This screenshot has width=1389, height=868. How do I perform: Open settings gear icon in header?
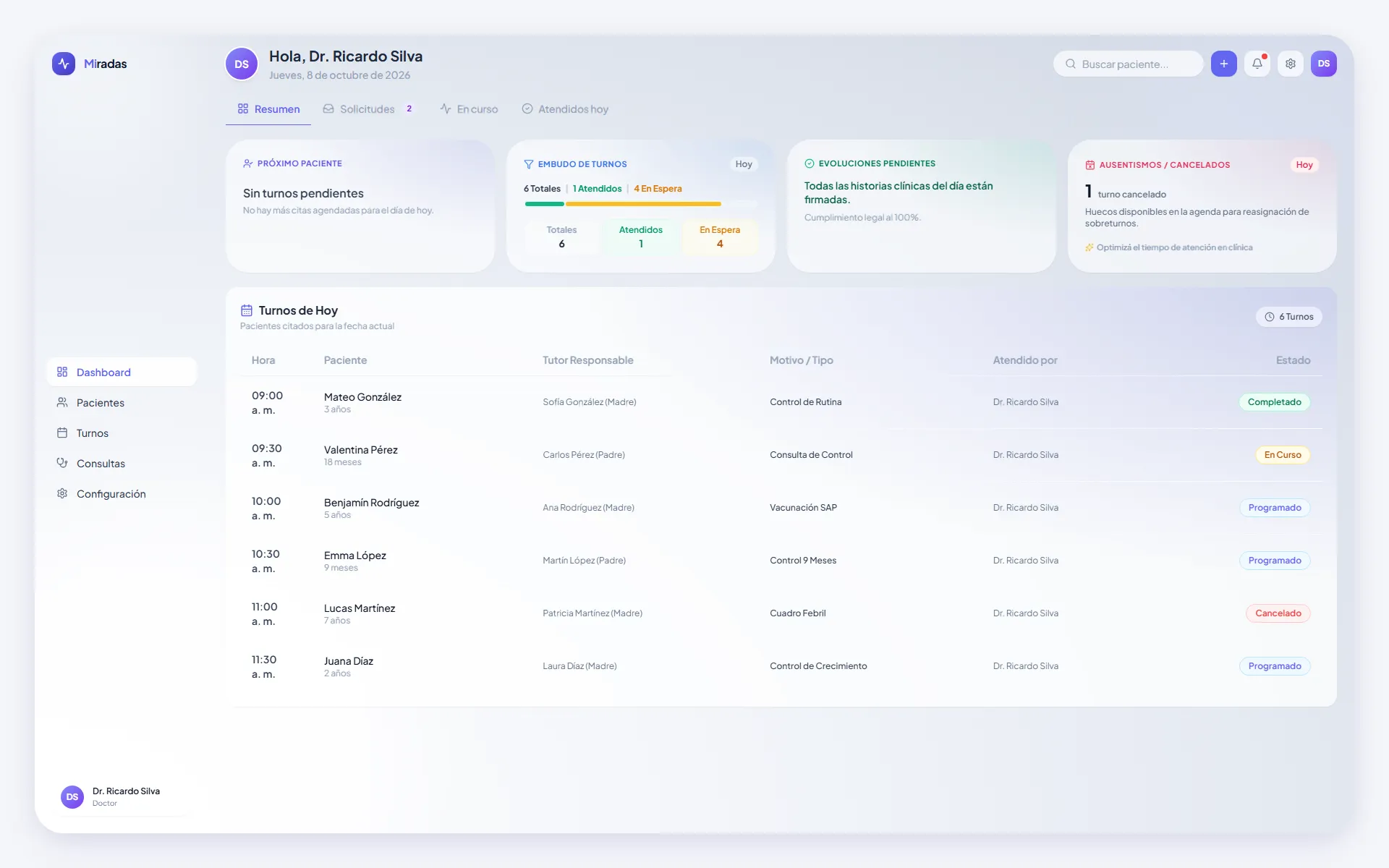click(x=1291, y=64)
